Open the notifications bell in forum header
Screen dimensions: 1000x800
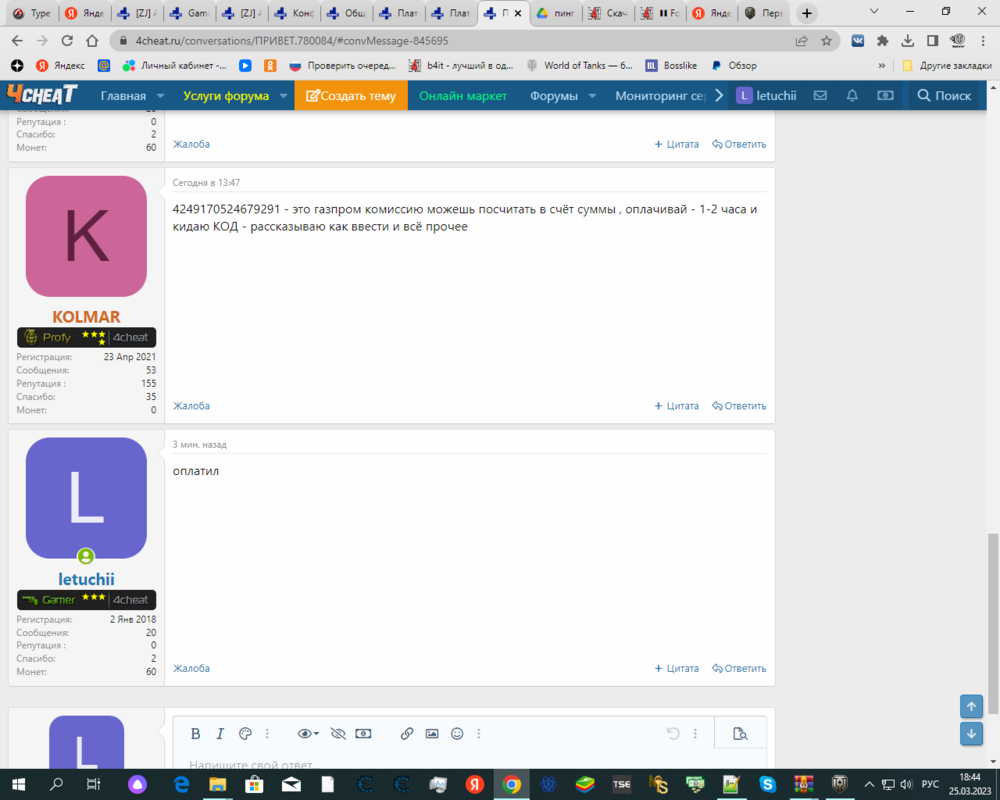[852, 96]
